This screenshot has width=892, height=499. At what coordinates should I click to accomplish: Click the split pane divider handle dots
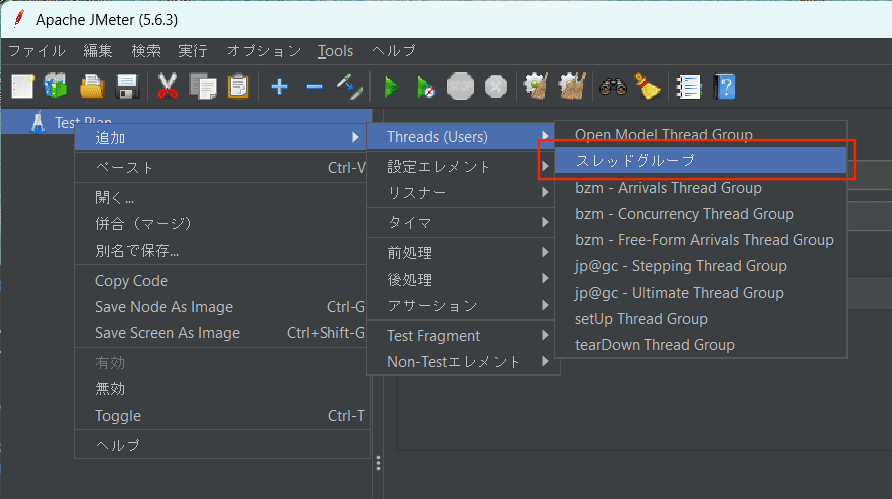[378, 463]
